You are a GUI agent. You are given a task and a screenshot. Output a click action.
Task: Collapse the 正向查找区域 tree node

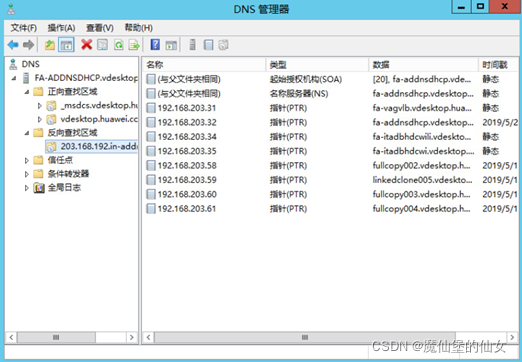tap(27, 92)
